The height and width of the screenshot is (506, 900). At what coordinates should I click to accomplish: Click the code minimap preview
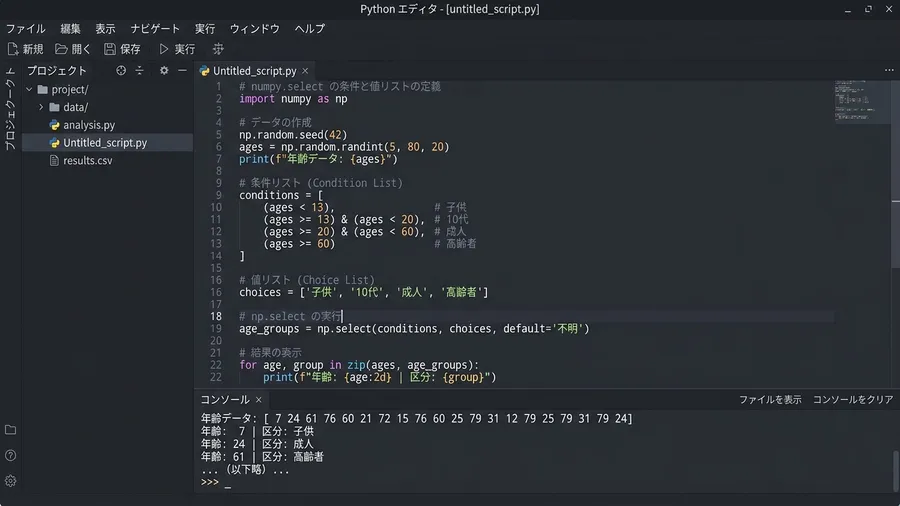(x=862, y=101)
